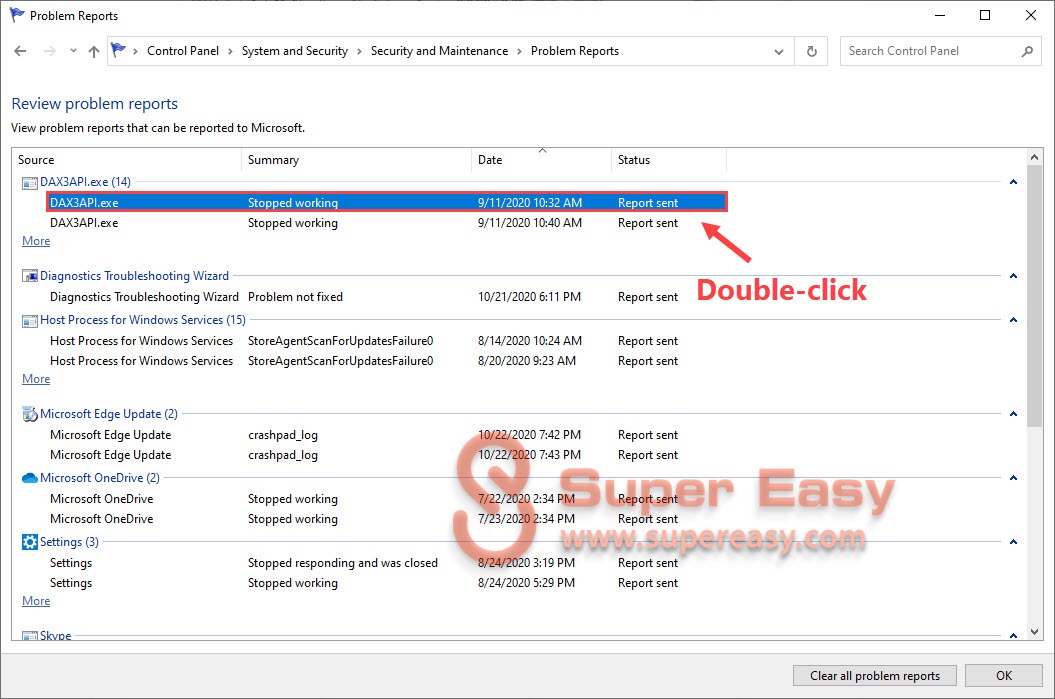1055x699 pixels.
Task: Click the Settings gear group icon
Action: point(30,542)
